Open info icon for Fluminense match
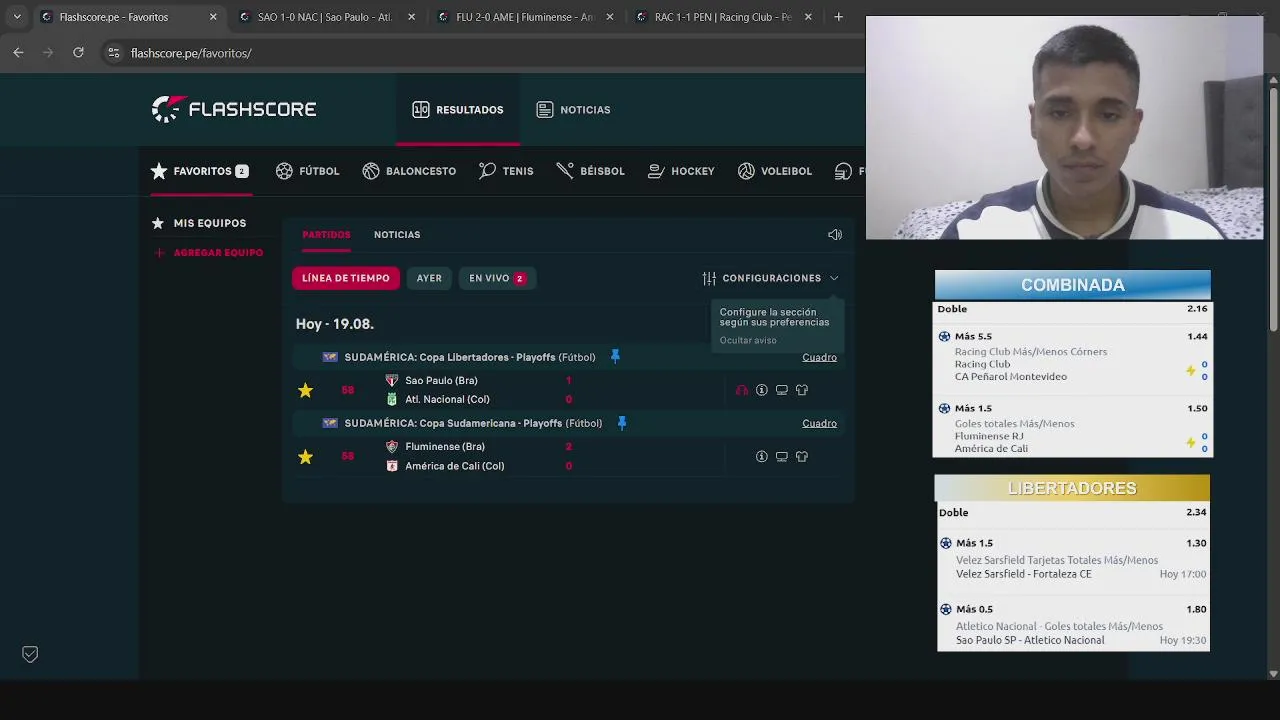This screenshot has width=1280, height=720. (762, 457)
